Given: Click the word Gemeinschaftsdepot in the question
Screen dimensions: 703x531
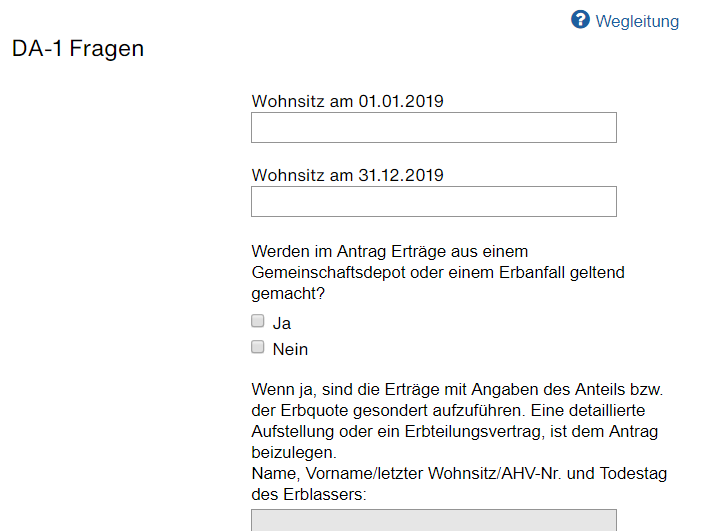Looking at the screenshot, I should (x=328, y=273).
